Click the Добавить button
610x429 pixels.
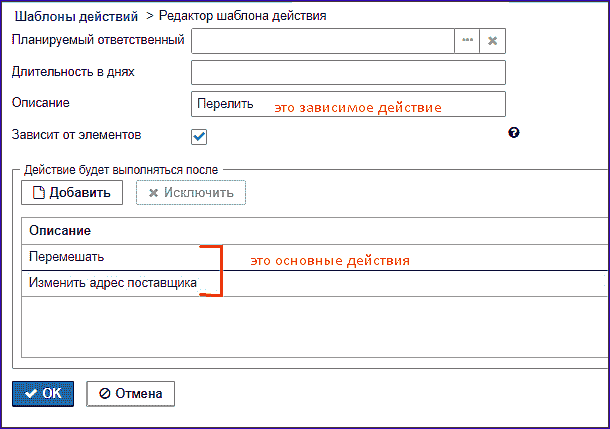(72, 193)
